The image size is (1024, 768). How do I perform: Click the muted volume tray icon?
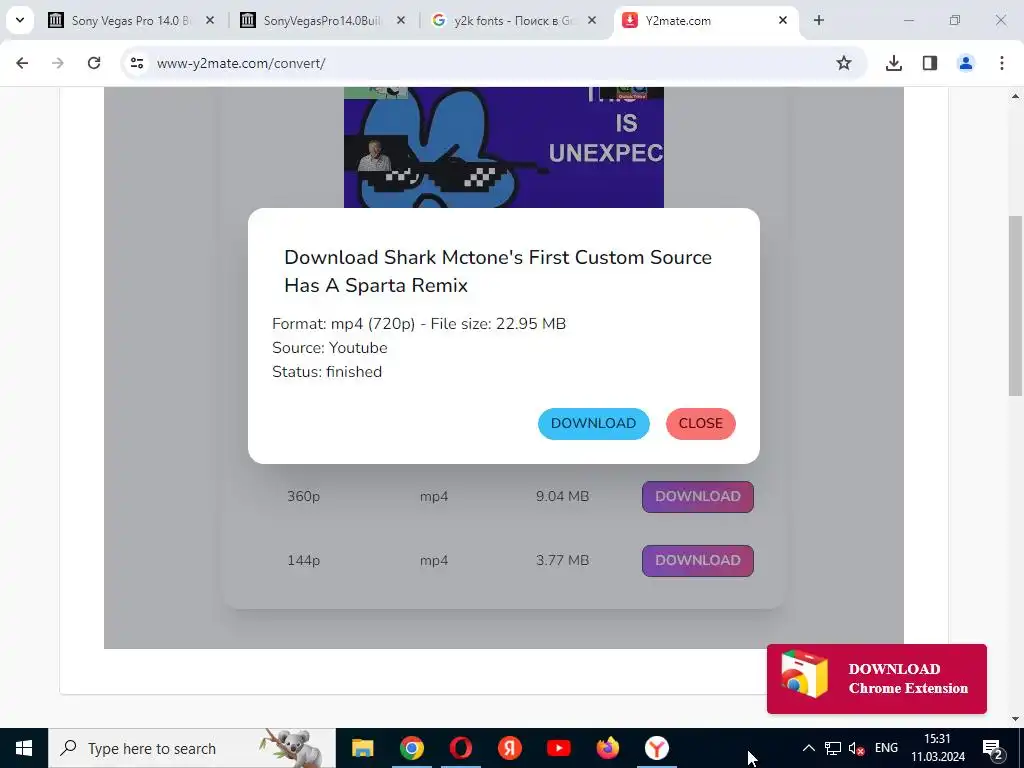point(857,748)
